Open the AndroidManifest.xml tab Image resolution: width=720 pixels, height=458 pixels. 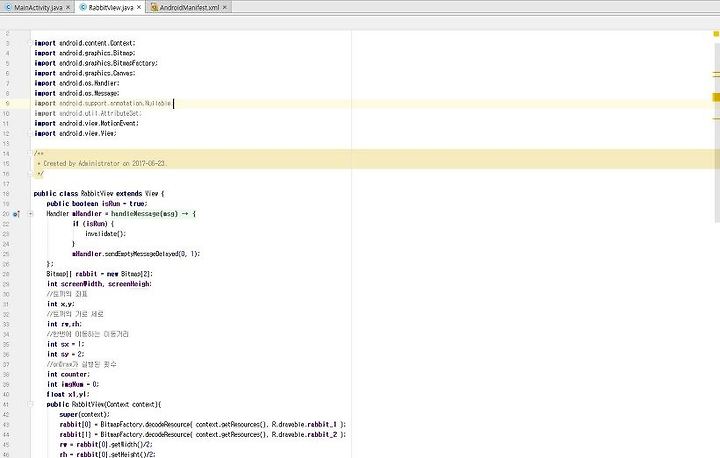coord(189,7)
